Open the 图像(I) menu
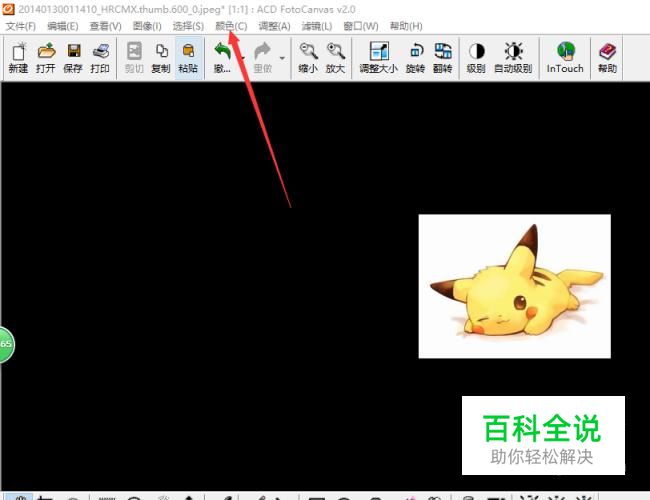Viewport: 650px width, 500px height. [147, 26]
